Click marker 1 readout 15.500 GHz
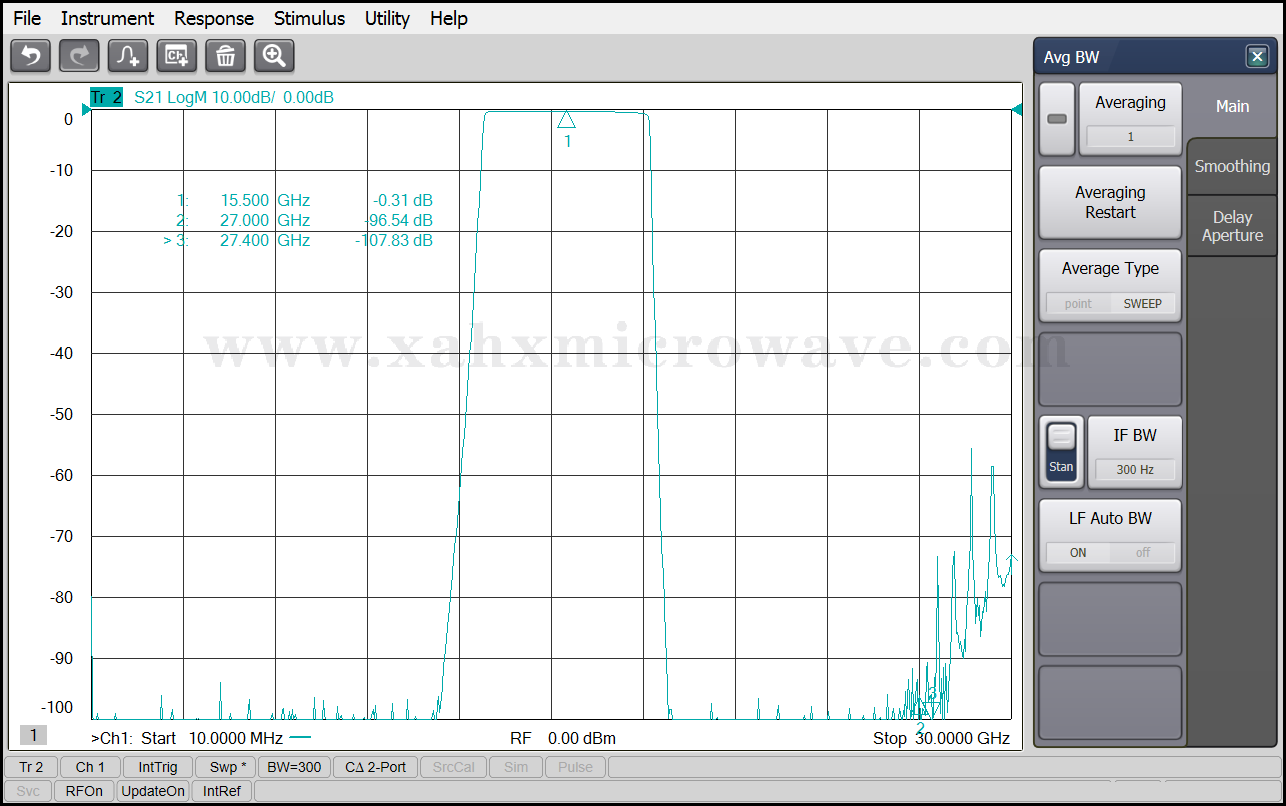Screen dimensions: 1286x806 [x=265, y=200]
